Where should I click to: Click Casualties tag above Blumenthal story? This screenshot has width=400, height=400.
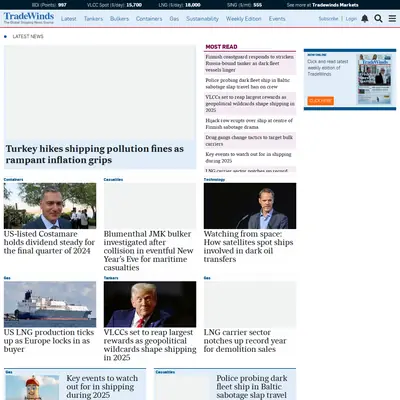[113, 179]
